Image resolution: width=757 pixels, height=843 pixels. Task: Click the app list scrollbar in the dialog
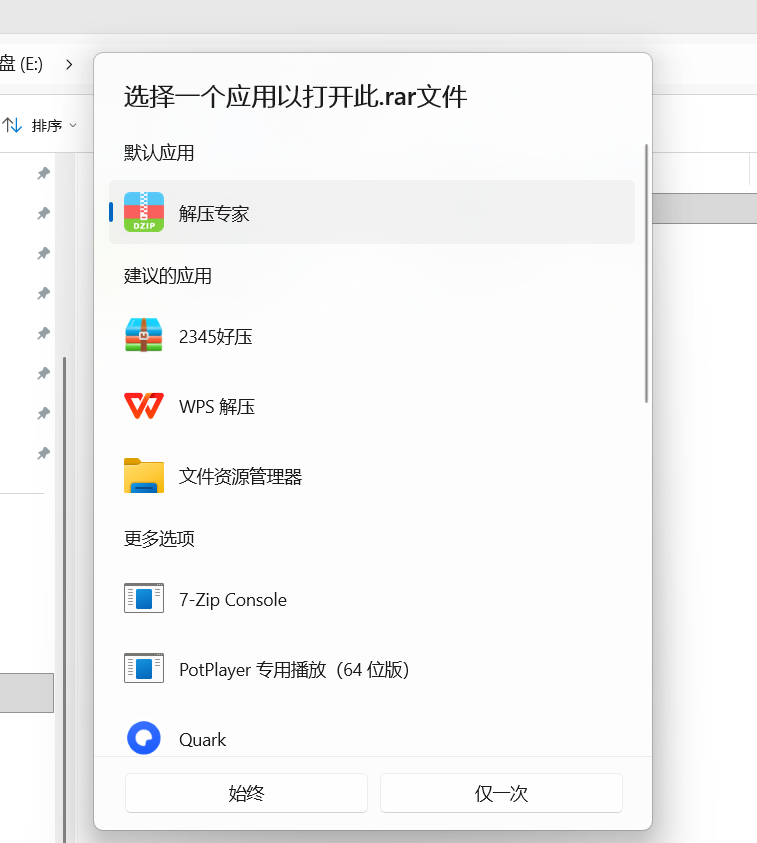(646, 273)
